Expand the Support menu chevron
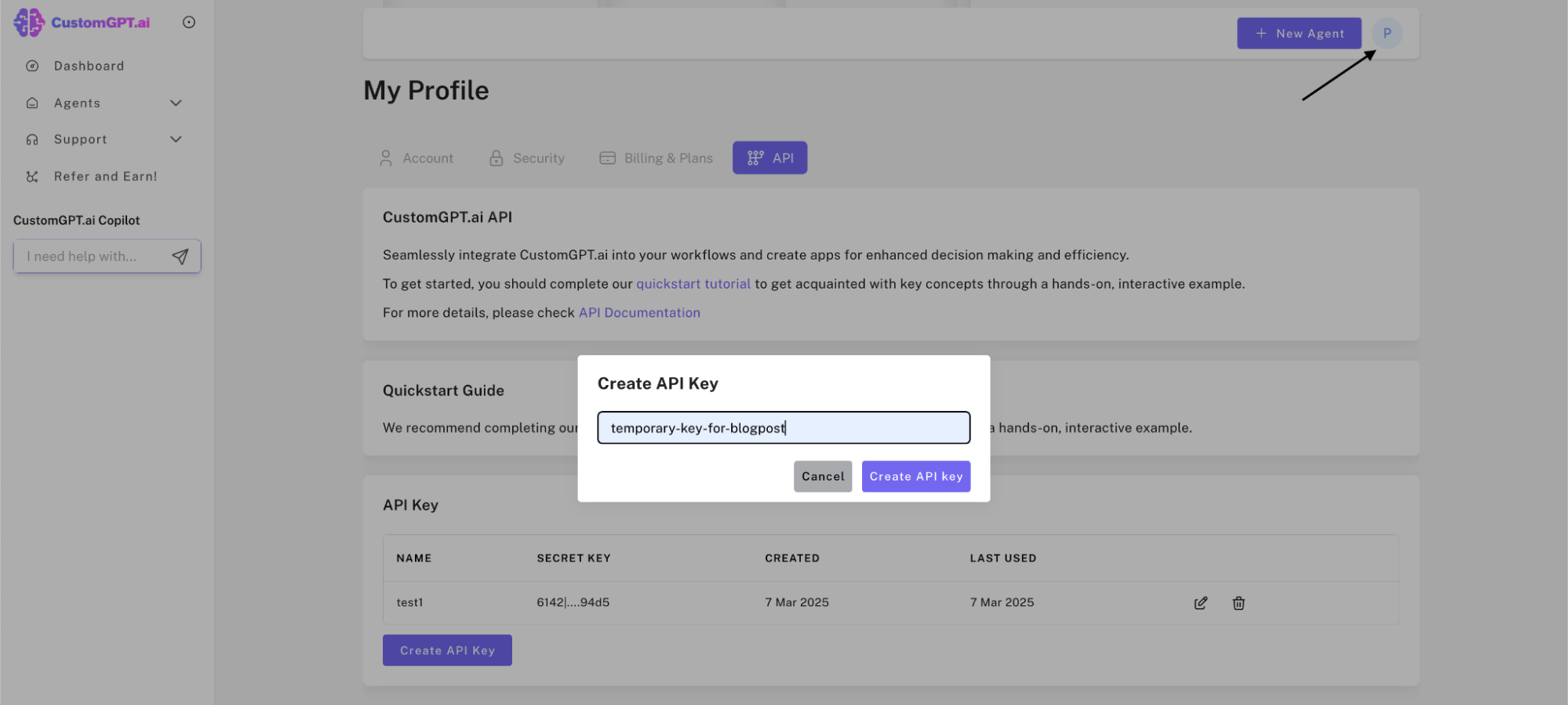Viewport: 1568px width, 705px height. click(x=176, y=140)
